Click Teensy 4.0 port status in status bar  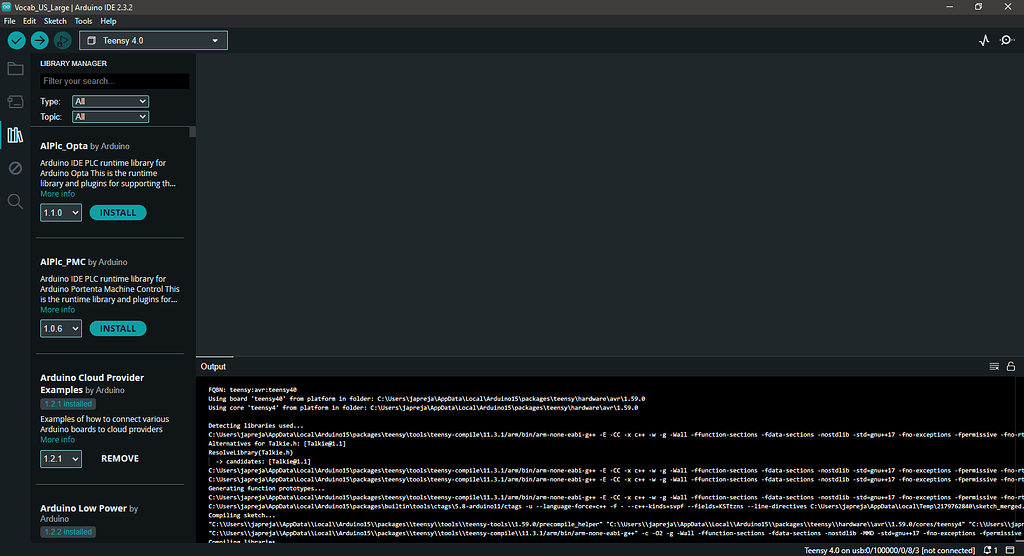889,550
